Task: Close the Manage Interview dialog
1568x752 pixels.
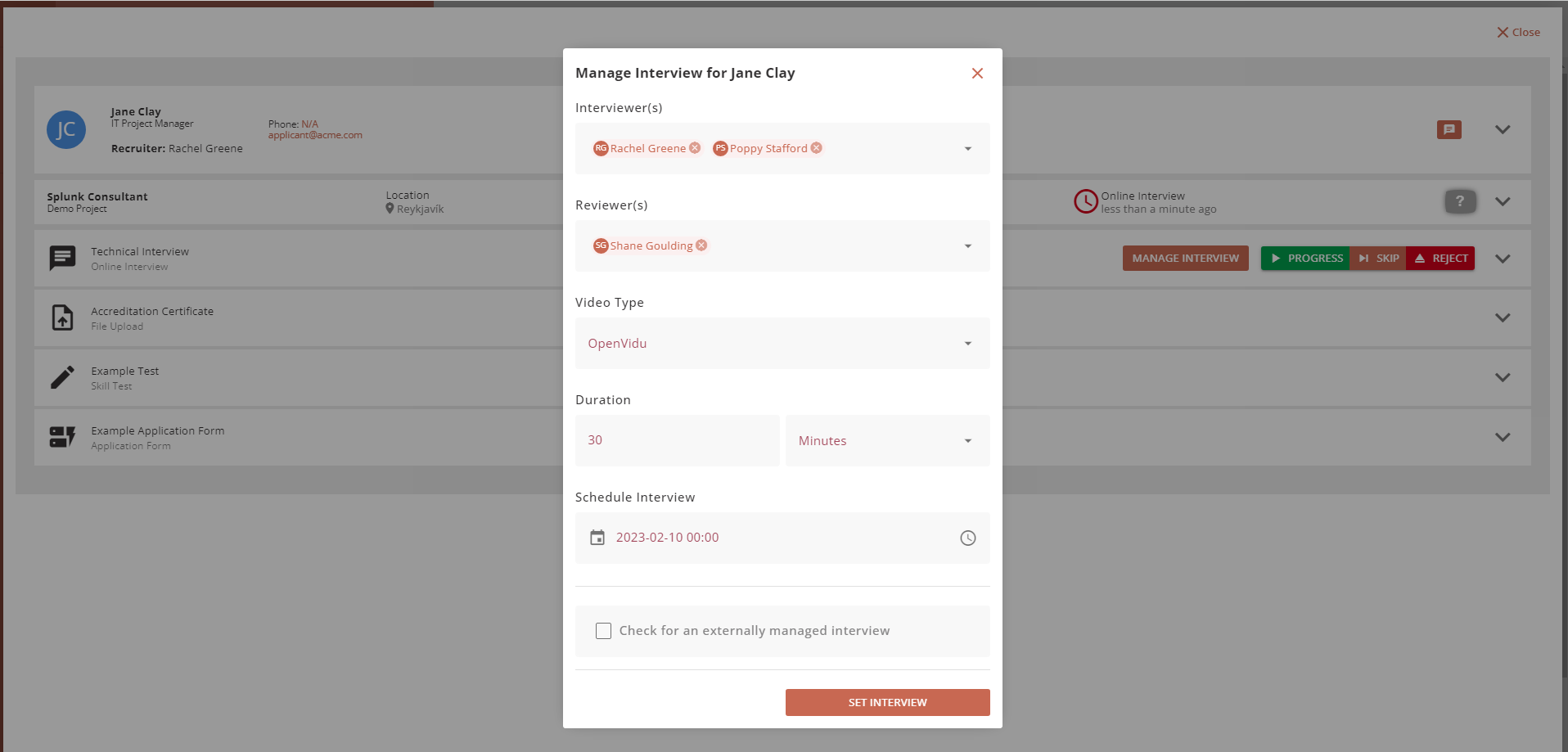Action: pyautogui.click(x=976, y=74)
